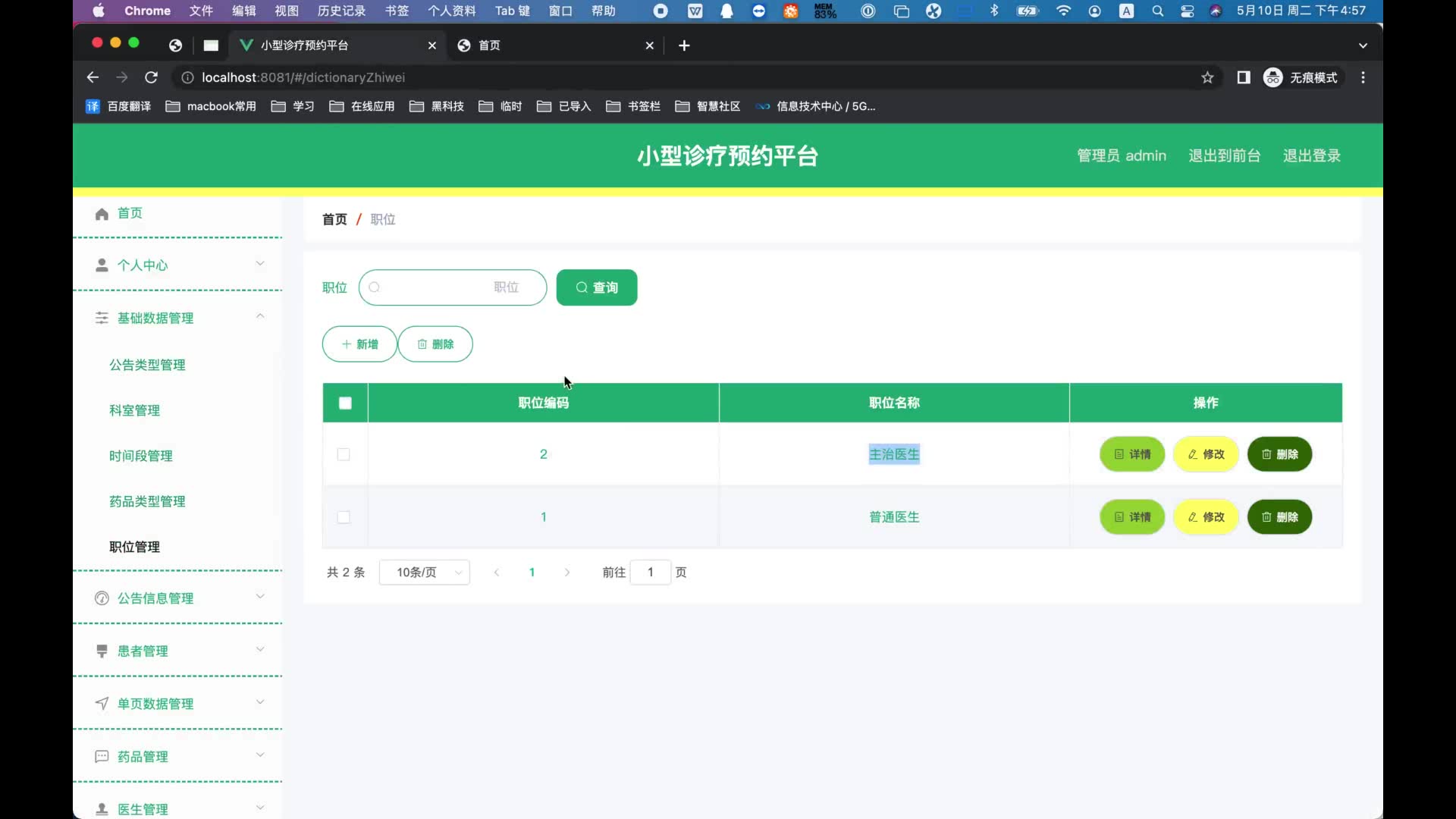
Task: Click the Bluetooth menu bar icon
Action: [994, 11]
